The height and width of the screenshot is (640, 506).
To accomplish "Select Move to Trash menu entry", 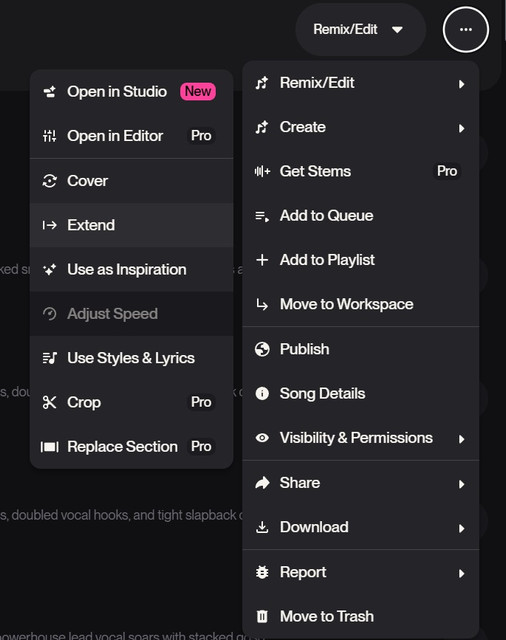I will (x=361, y=616).
